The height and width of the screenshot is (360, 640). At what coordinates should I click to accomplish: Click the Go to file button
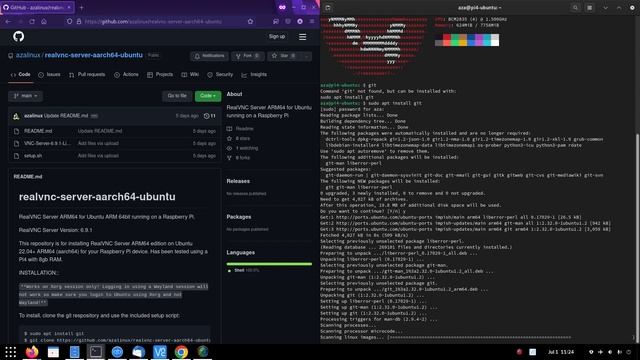point(177,96)
